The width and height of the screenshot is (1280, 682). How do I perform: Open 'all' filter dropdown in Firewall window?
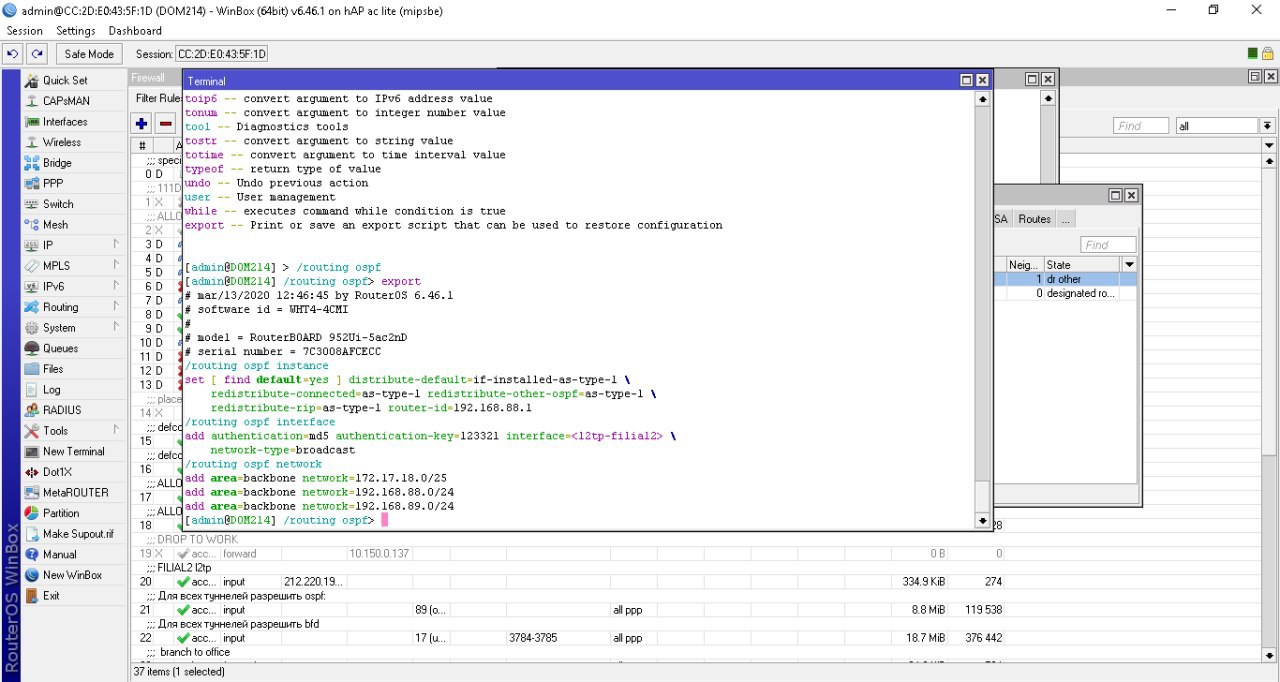[1268, 126]
